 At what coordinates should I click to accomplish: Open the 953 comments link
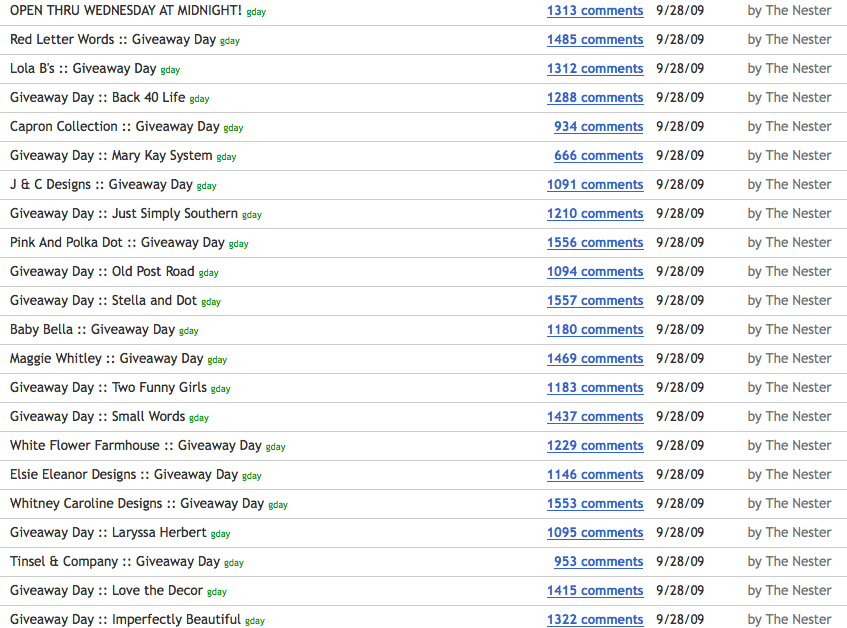pyautogui.click(x=599, y=561)
